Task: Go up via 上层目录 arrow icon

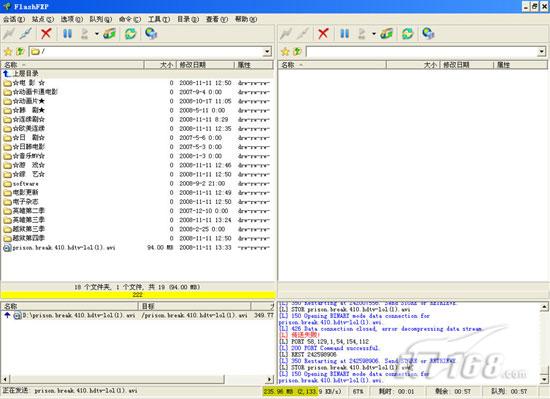Action: point(7,74)
